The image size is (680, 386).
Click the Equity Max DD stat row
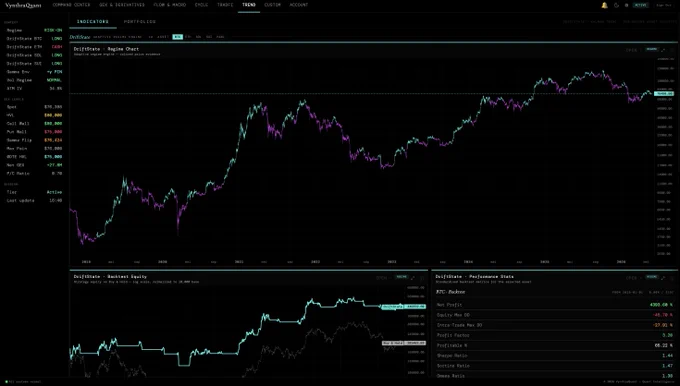pyautogui.click(x=554, y=315)
